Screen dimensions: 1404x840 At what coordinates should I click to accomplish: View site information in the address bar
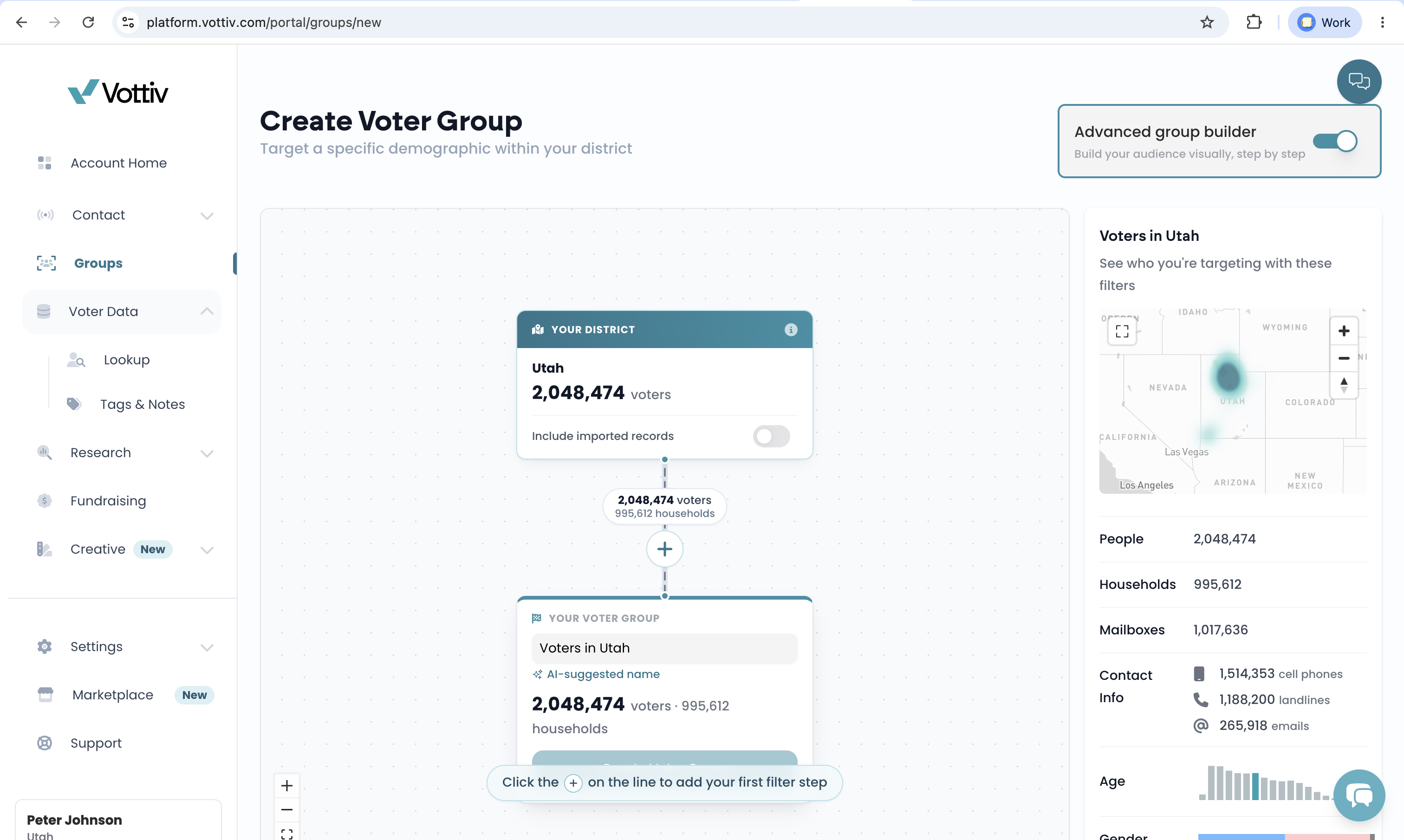pyautogui.click(x=128, y=22)
